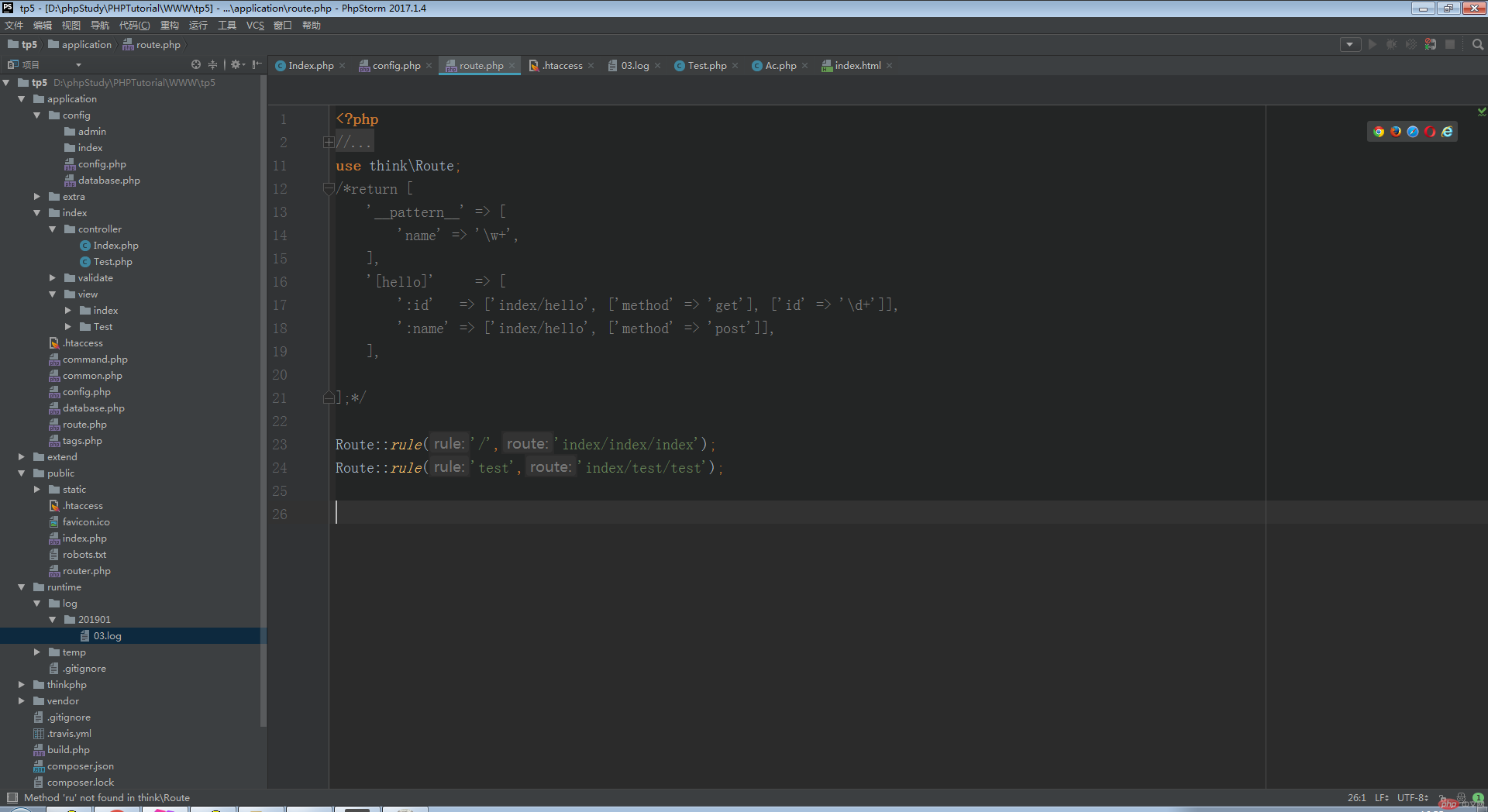Viewport: 1488px width, 812px height.
Task: Click the green inspection checkmark indicator
Action: [x=1482, y=112]
